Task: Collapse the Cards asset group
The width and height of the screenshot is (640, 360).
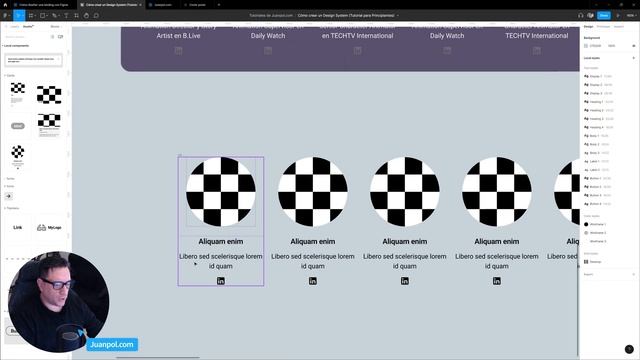Action: [10, 76]
